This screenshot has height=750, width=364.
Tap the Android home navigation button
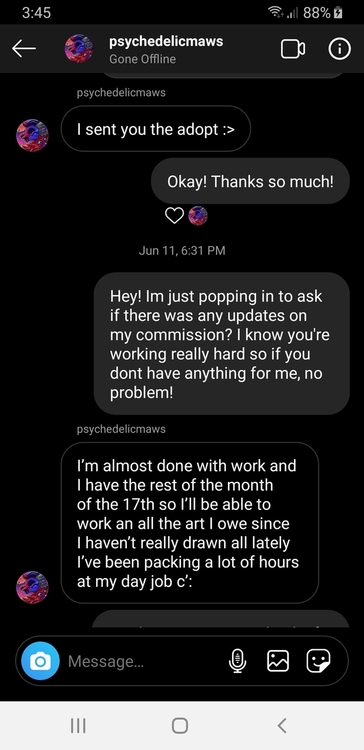click(180, 726)
